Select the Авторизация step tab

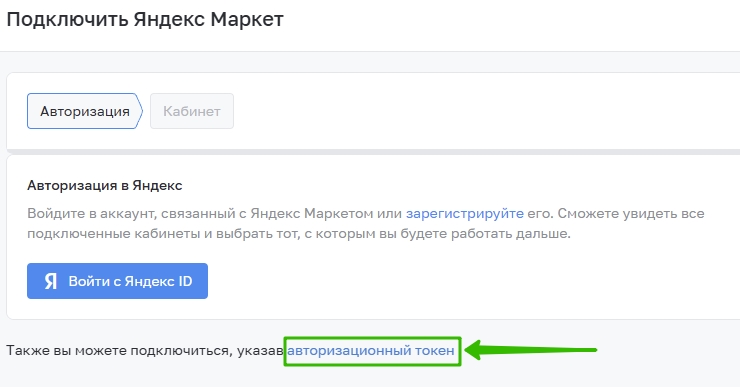click(x=85, y=111)
